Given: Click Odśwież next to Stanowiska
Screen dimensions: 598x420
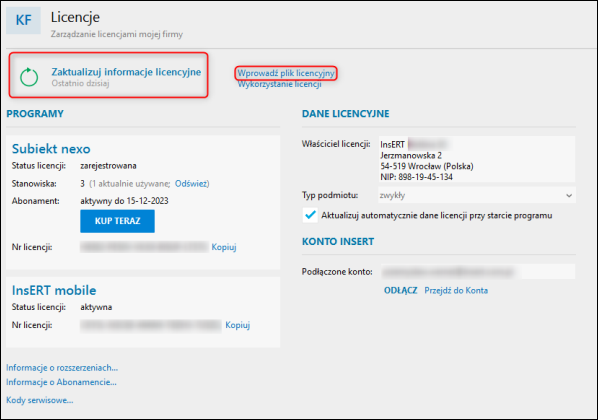Looking at the screenshot, I should coord(191,184).
